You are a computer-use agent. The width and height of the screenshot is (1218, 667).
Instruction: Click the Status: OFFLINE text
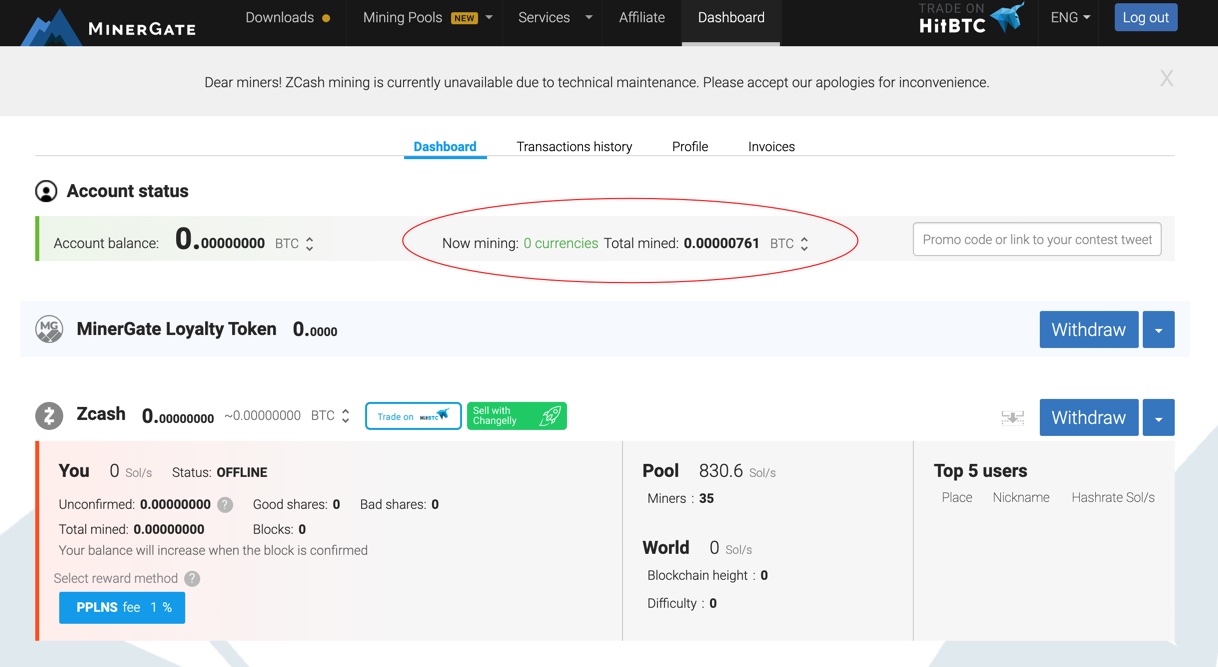pyautogui.click(x=219, y=472)
